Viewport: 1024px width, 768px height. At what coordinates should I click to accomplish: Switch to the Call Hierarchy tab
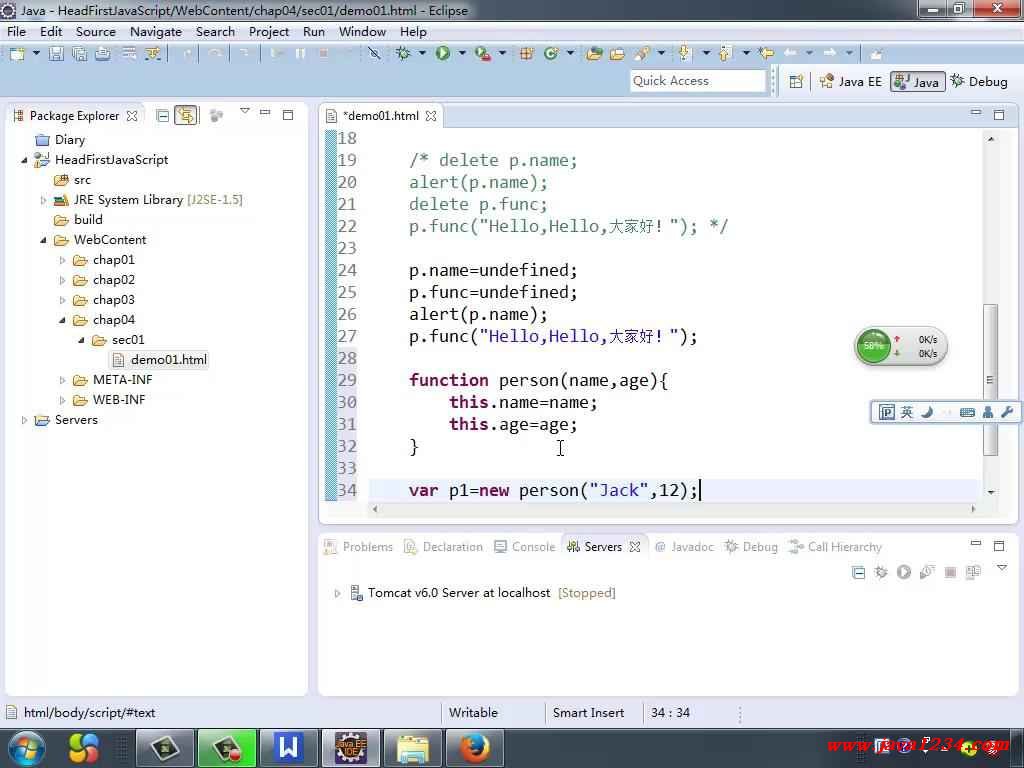(x=835, y=547)
